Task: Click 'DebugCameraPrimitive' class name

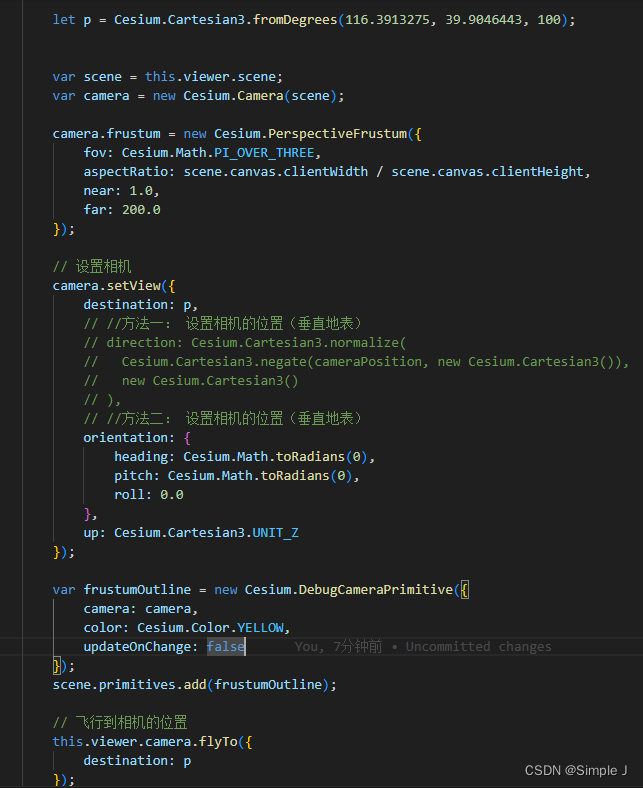Action: coord(376,589)
